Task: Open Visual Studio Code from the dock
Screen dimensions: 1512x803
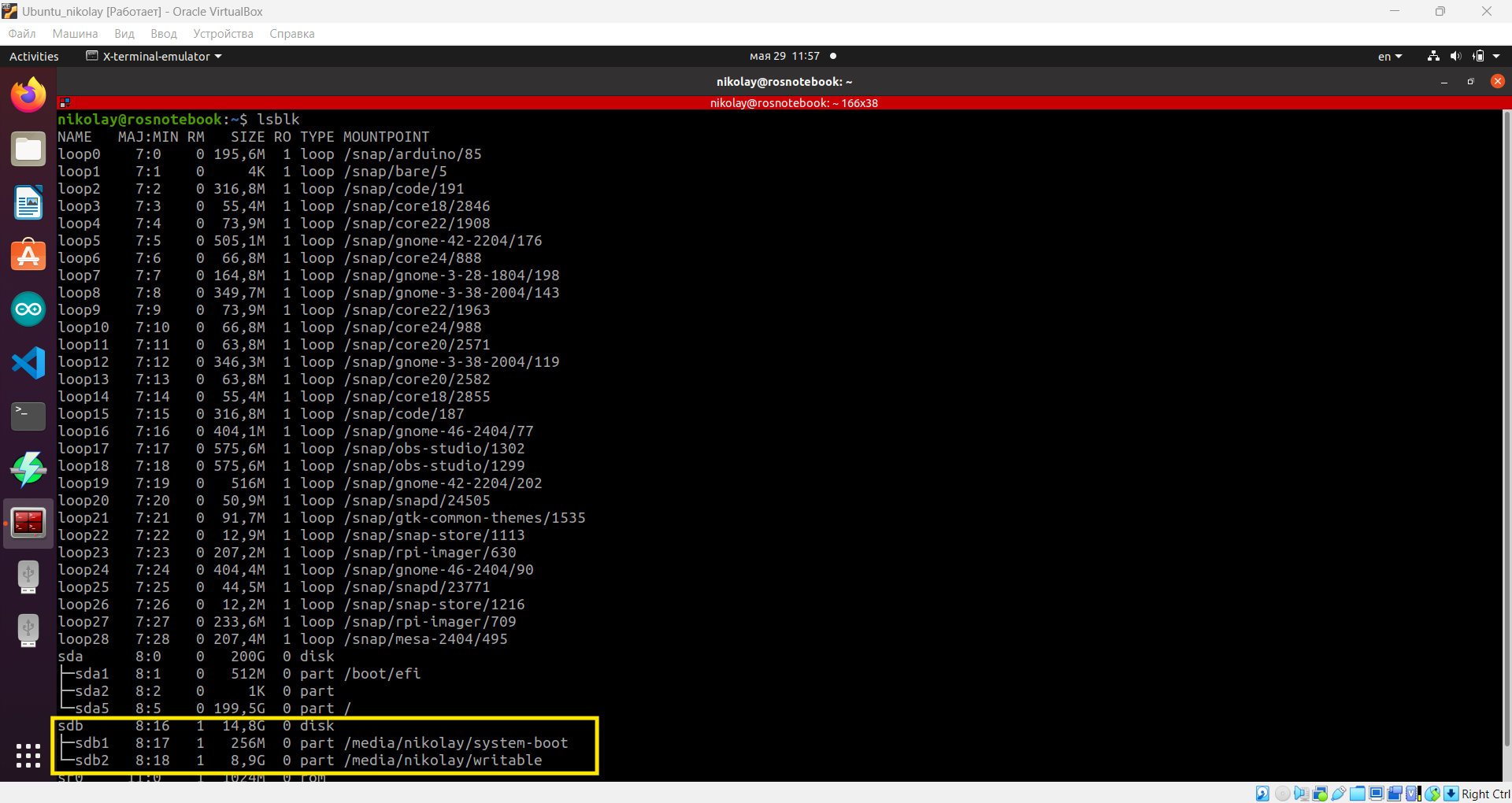Action: point(28,363)
